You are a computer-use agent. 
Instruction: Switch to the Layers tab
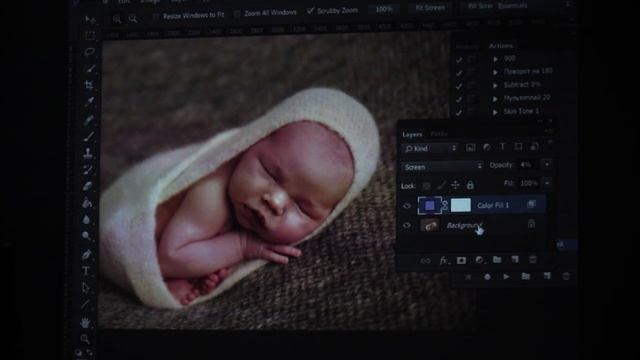(x=412, y=134)
